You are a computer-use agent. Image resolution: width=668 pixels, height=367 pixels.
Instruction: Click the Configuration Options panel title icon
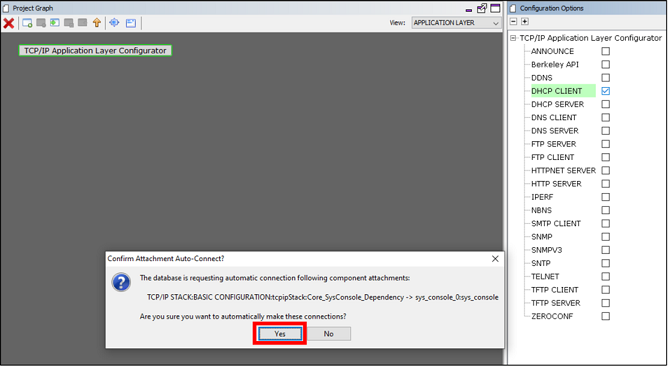[513, 9]
